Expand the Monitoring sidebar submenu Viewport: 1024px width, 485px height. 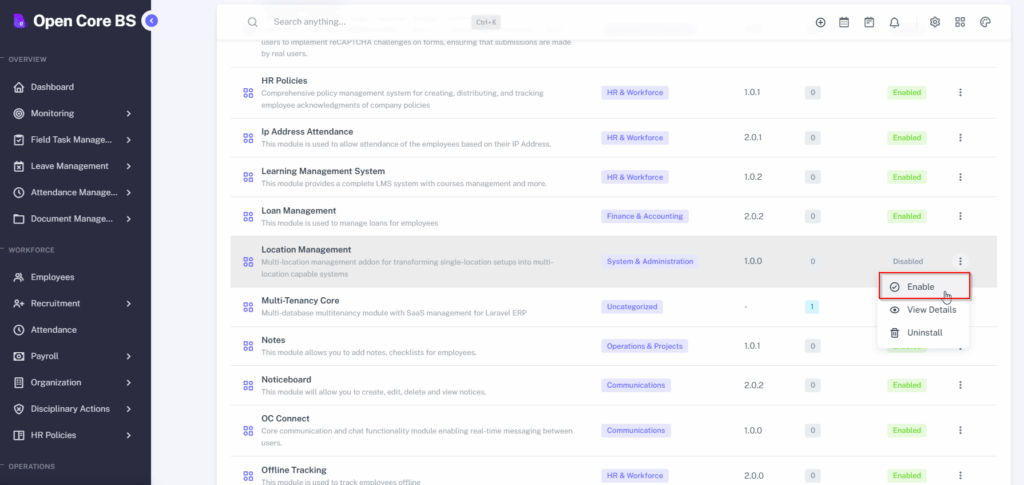(x=129, y=113)
